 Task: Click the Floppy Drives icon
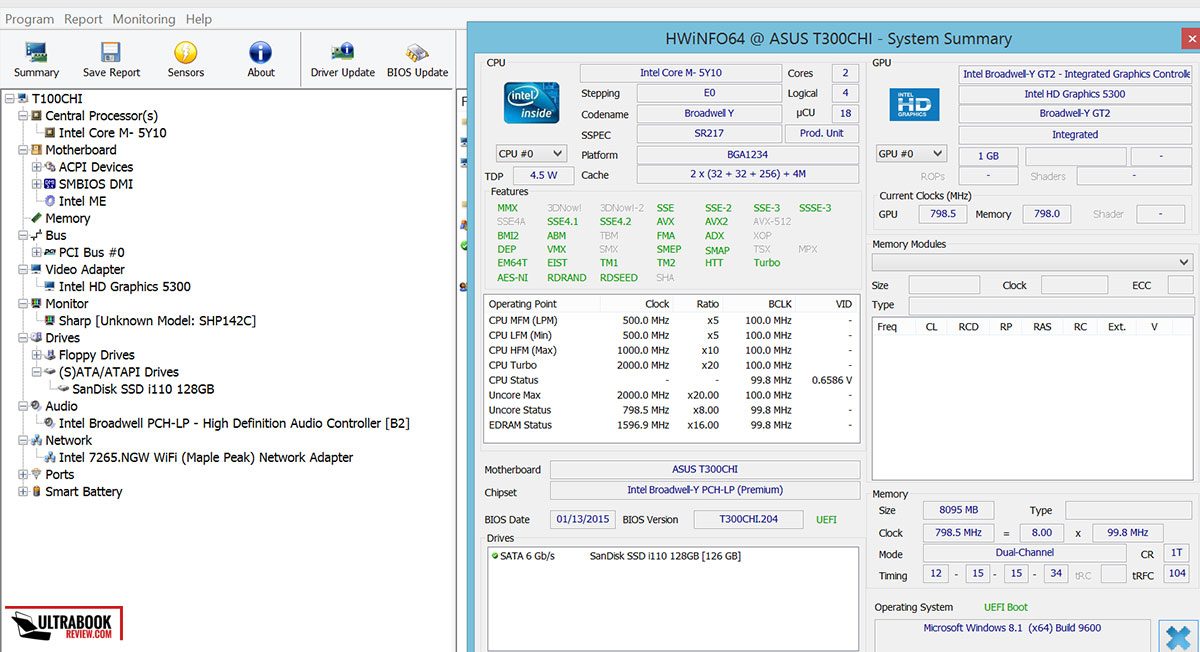[50, 355]
